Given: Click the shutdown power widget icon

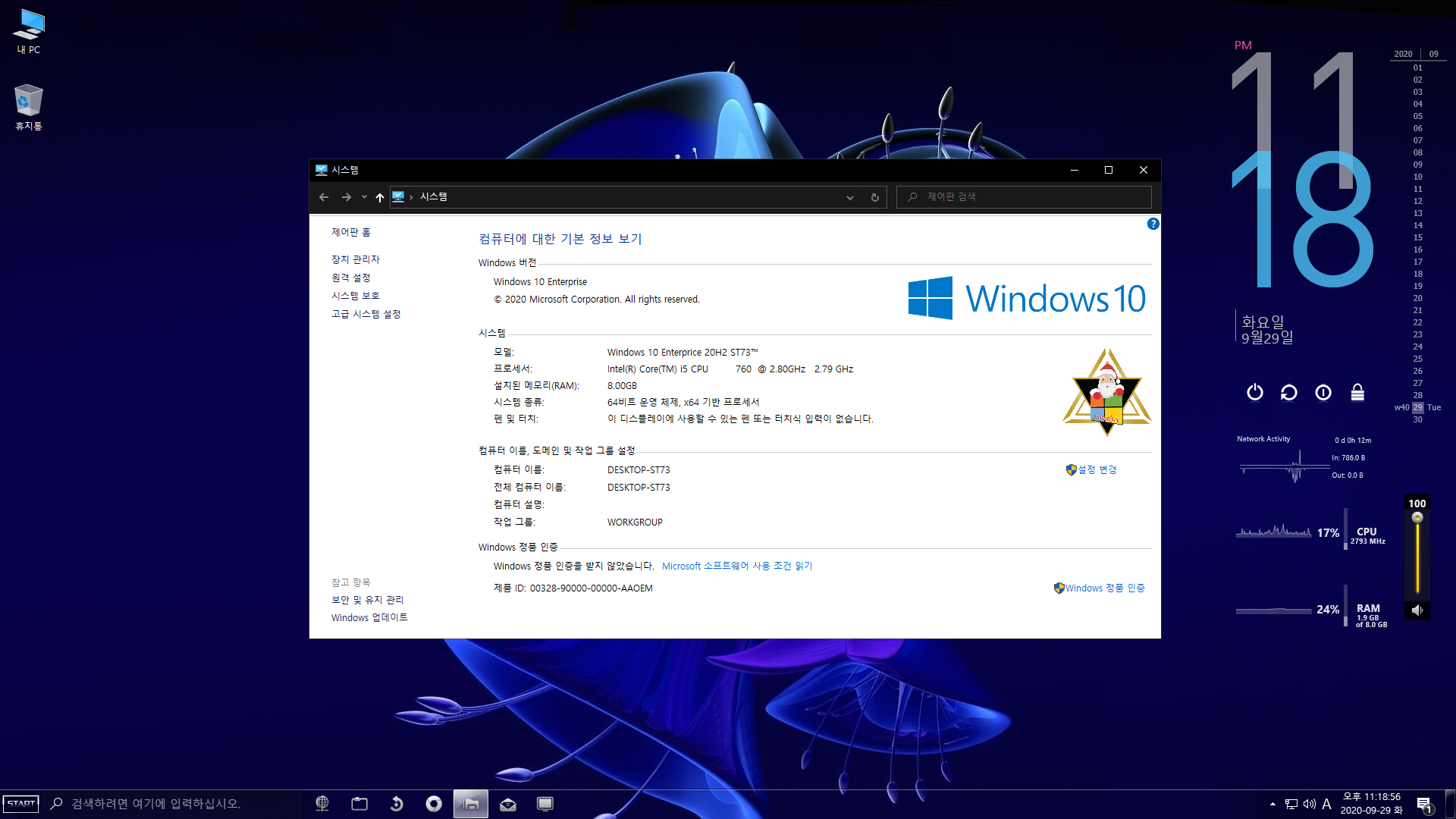Looking at the screenshot, I should (1255, 392).
